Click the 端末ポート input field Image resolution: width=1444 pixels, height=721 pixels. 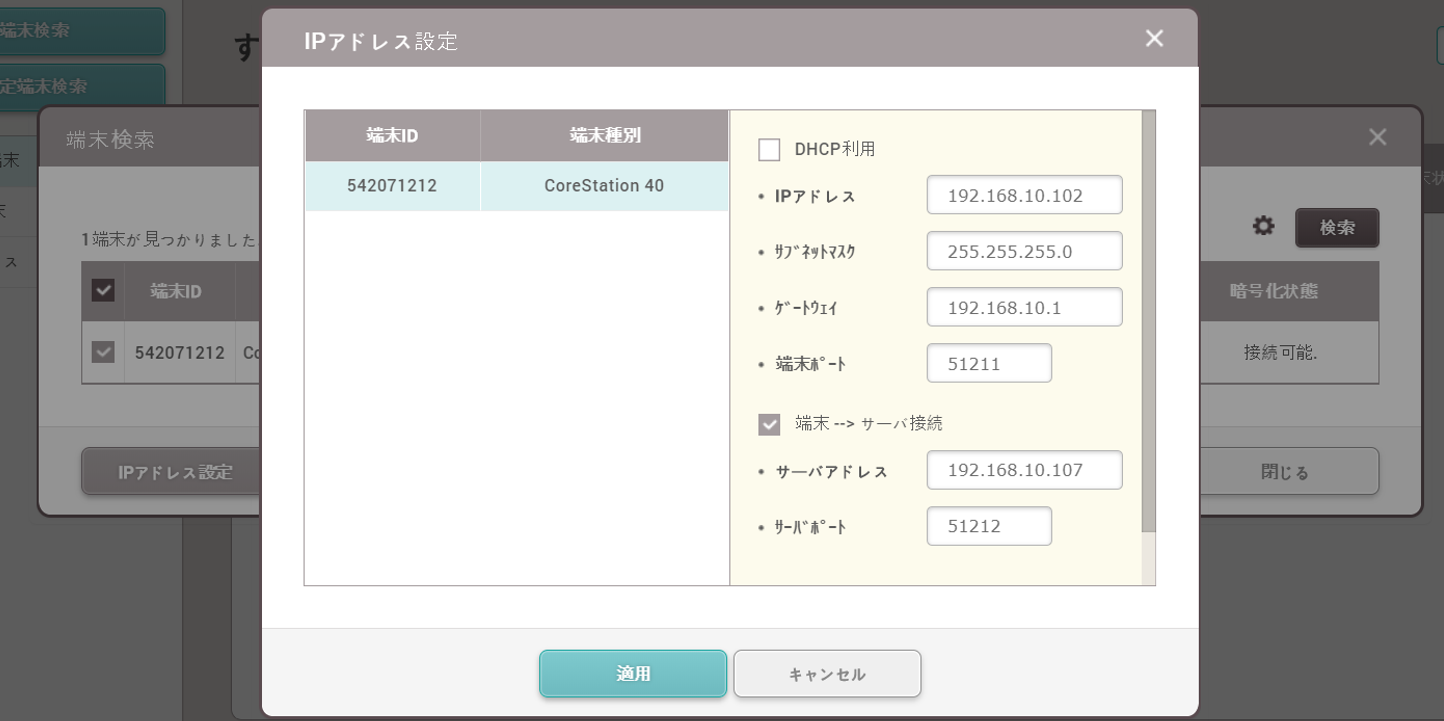[989, 363]
